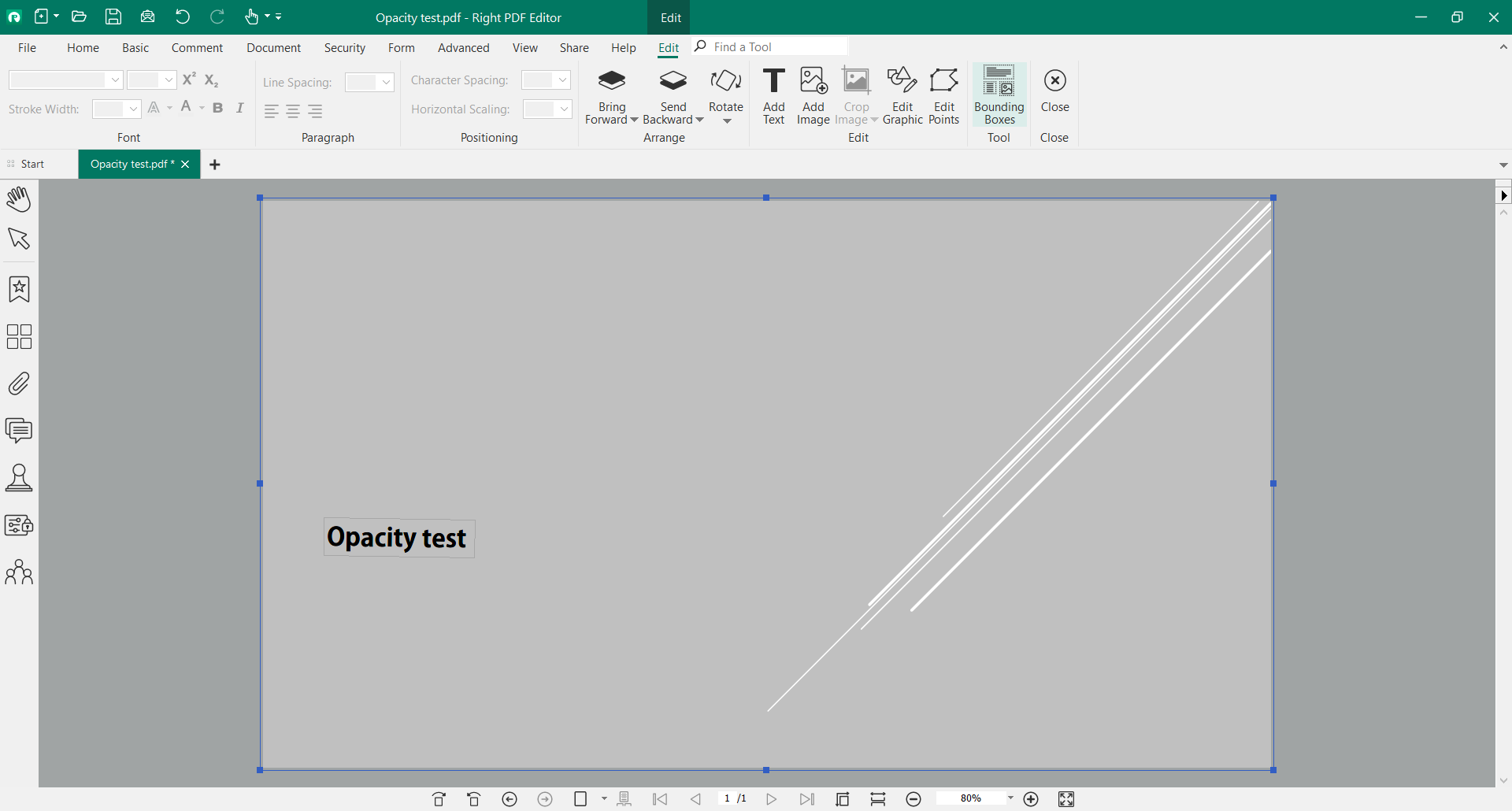Click the Find a Tool search field
Viewport: 1512px width, 811px height.
pyautogui.click(x=769, y=46)
